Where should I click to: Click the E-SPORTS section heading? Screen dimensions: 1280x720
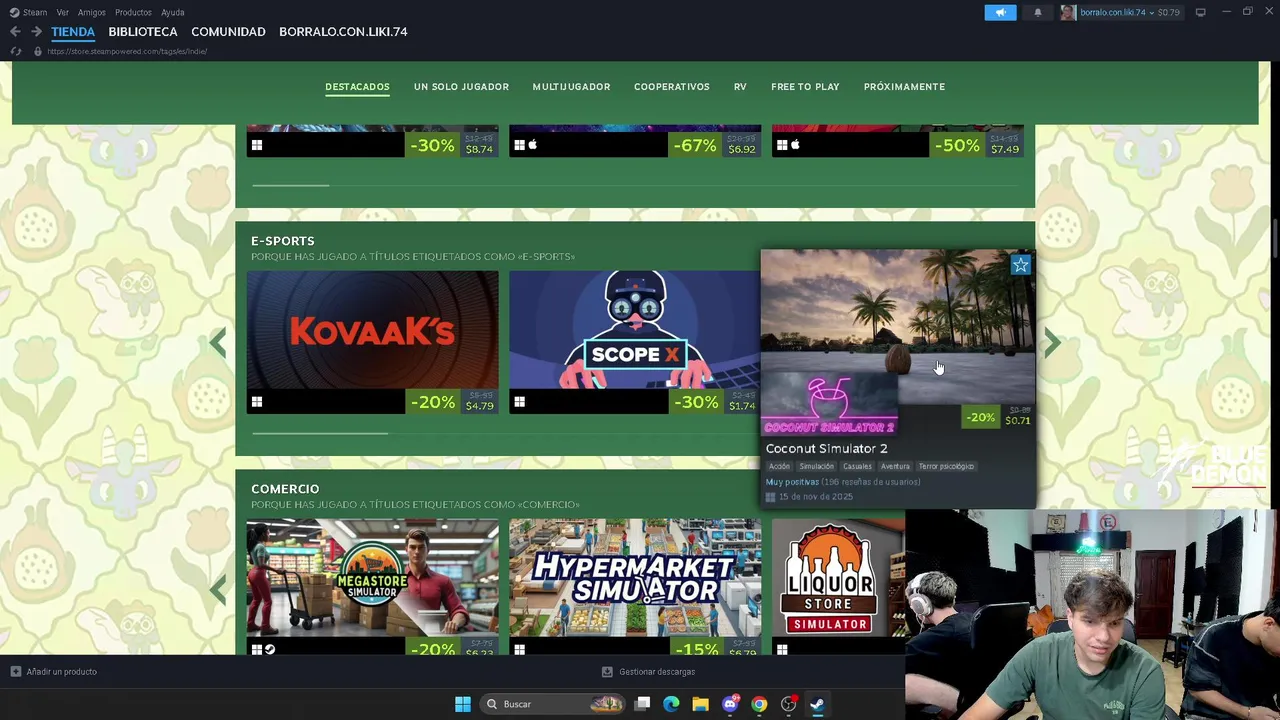pos(282,241)
